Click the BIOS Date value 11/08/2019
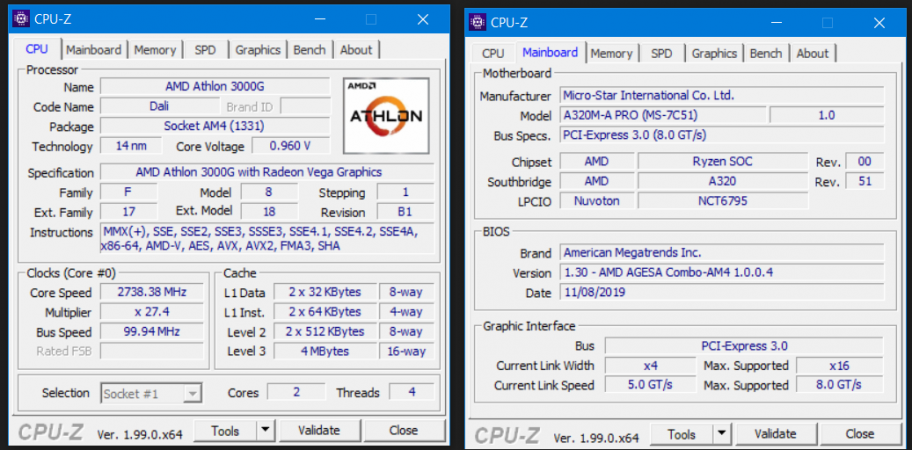This screenshot has height=450, width=912. [722, 292]
